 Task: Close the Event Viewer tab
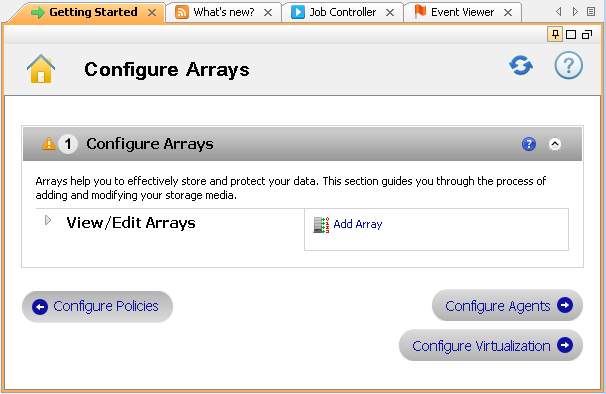[x=508, y=13]
